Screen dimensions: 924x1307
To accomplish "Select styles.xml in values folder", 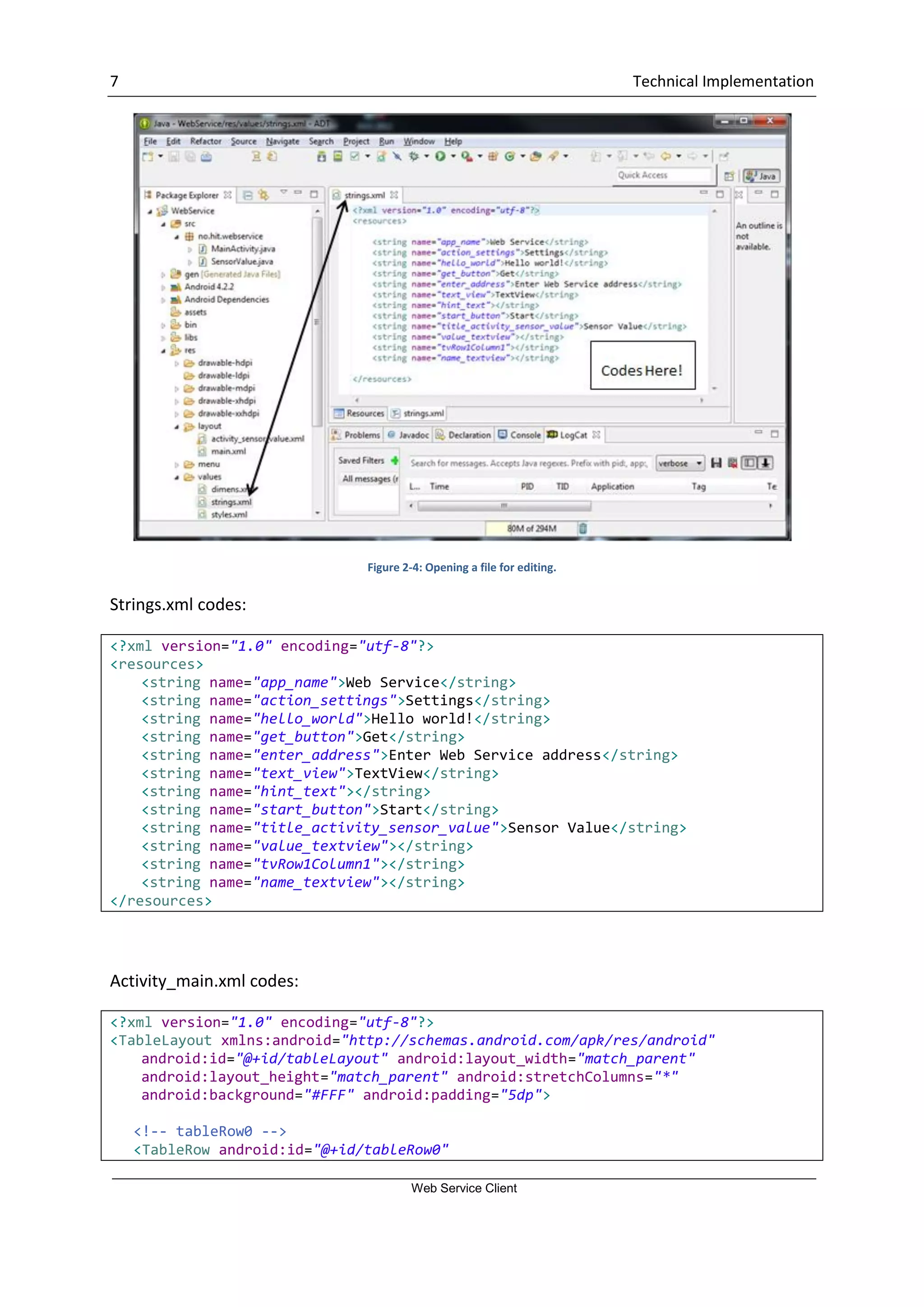I will [x=229, y=514].
